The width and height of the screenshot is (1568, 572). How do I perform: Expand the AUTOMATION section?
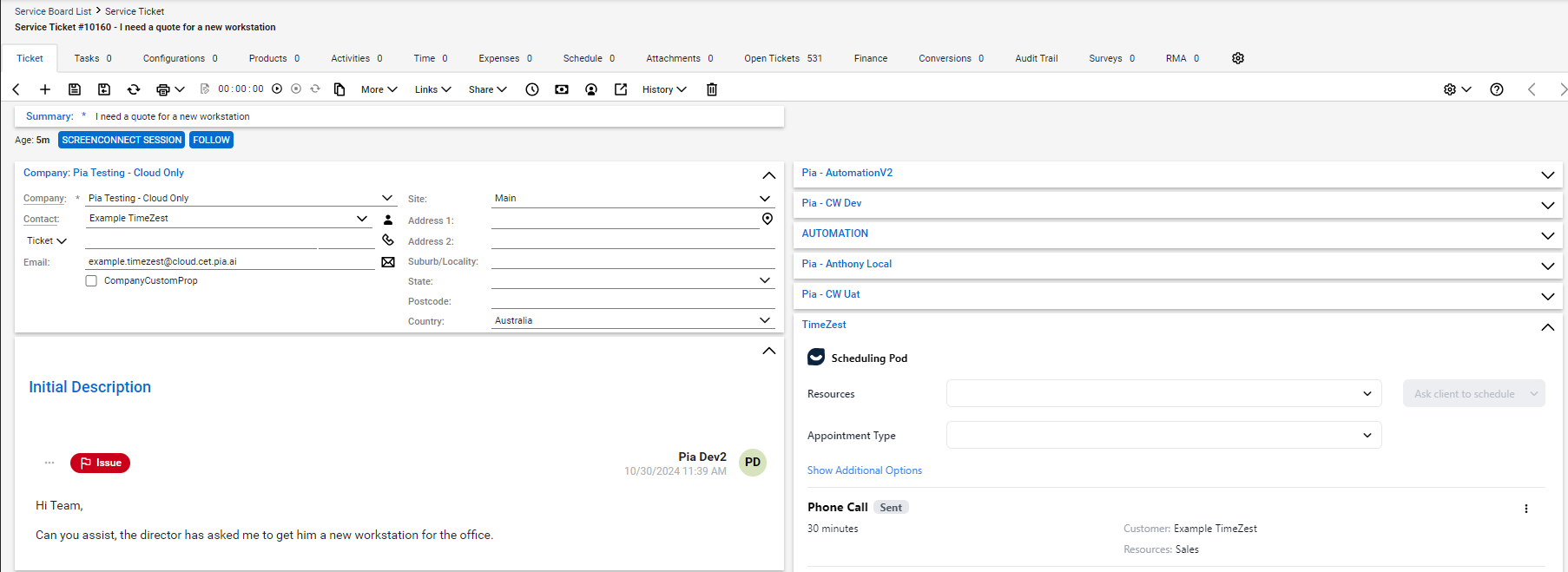pos(1548,235)
